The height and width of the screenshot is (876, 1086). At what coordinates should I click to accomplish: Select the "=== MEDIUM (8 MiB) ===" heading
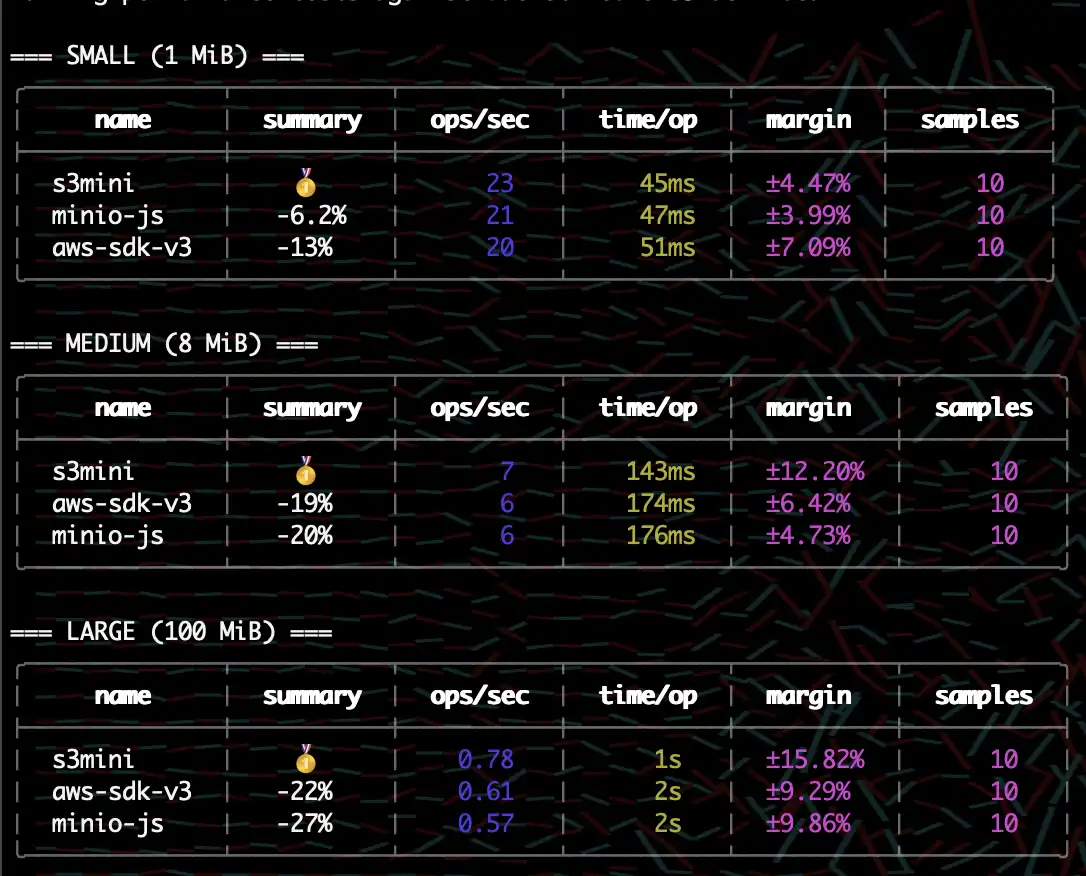click(164, 343)
